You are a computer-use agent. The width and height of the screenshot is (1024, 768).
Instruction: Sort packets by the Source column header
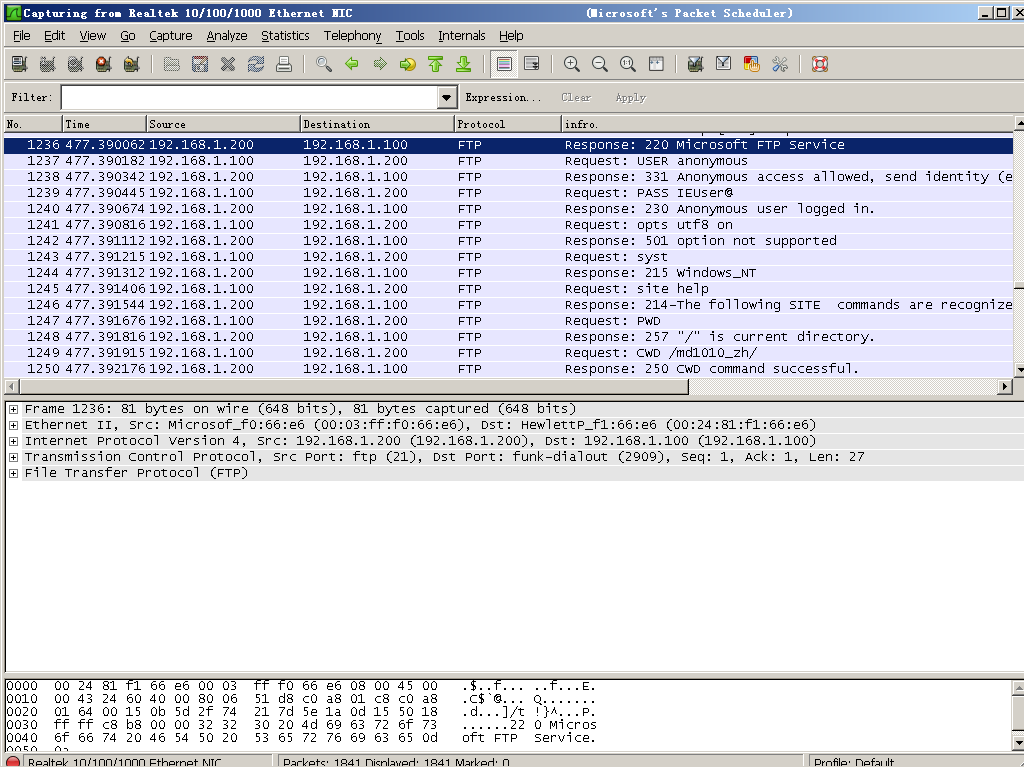pyautogui.click(x=223, y=124)
